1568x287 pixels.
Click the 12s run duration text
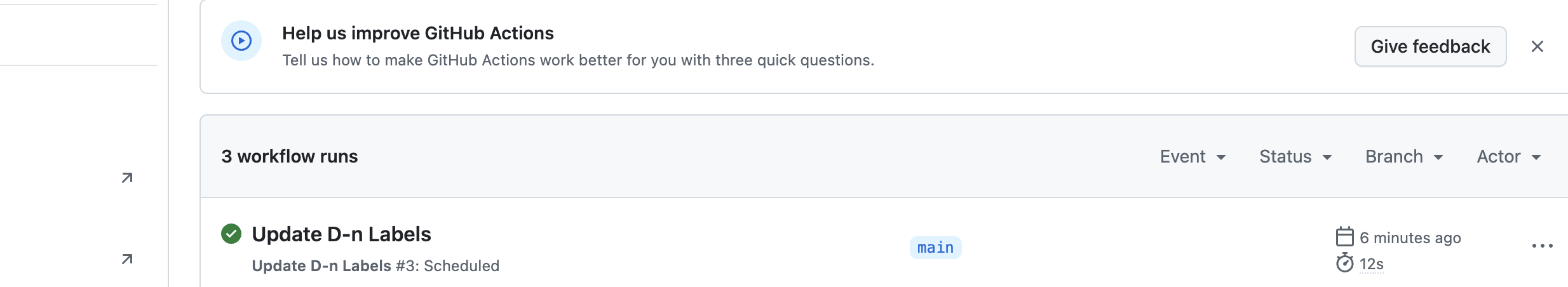click(1371, 264)
